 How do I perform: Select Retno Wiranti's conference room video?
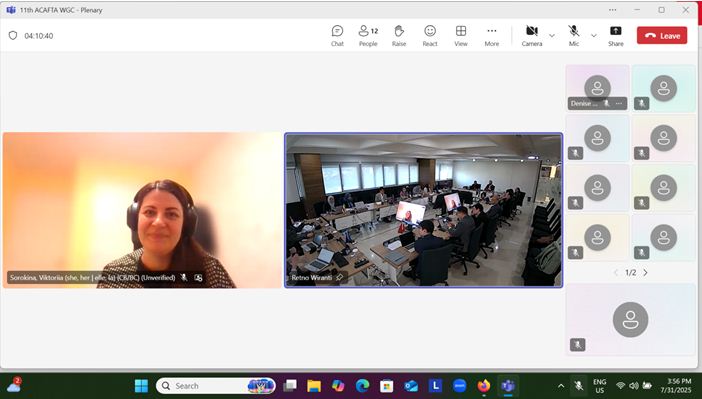[424, 210]
